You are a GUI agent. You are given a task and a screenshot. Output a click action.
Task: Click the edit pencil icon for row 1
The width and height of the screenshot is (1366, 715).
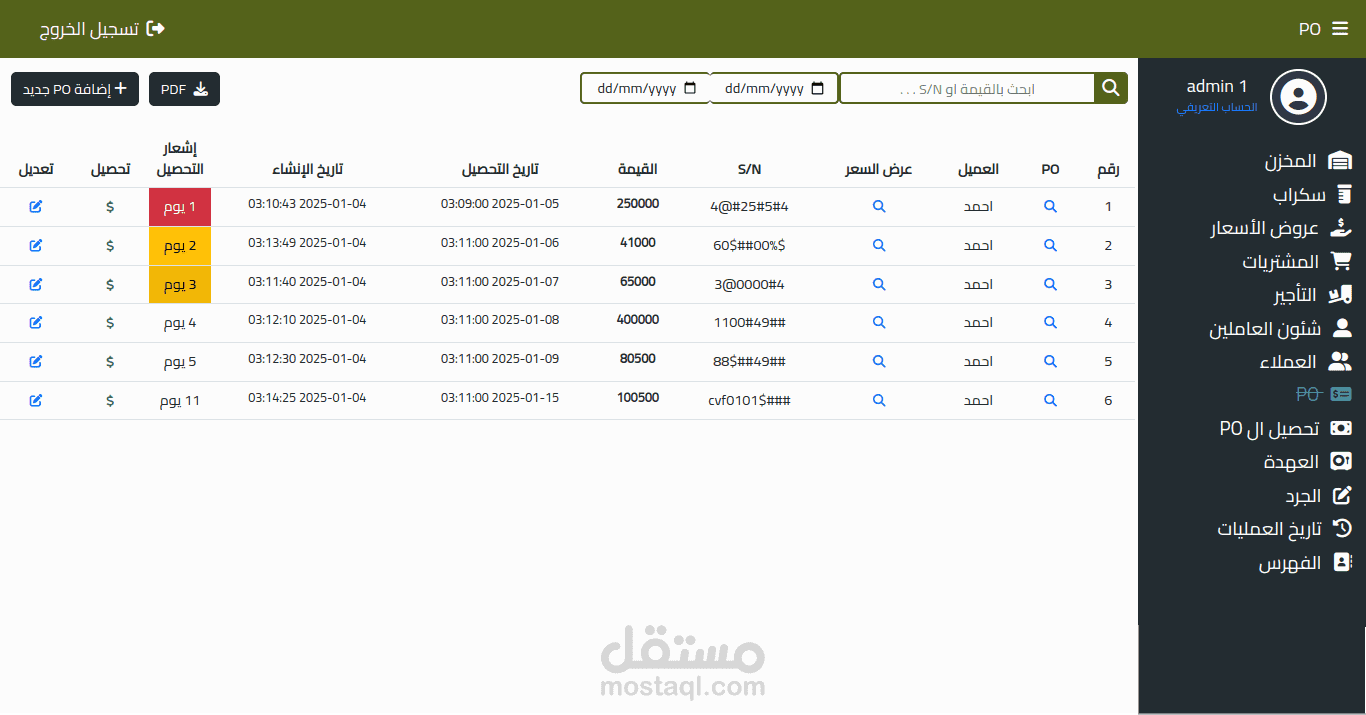click(37, 206)
